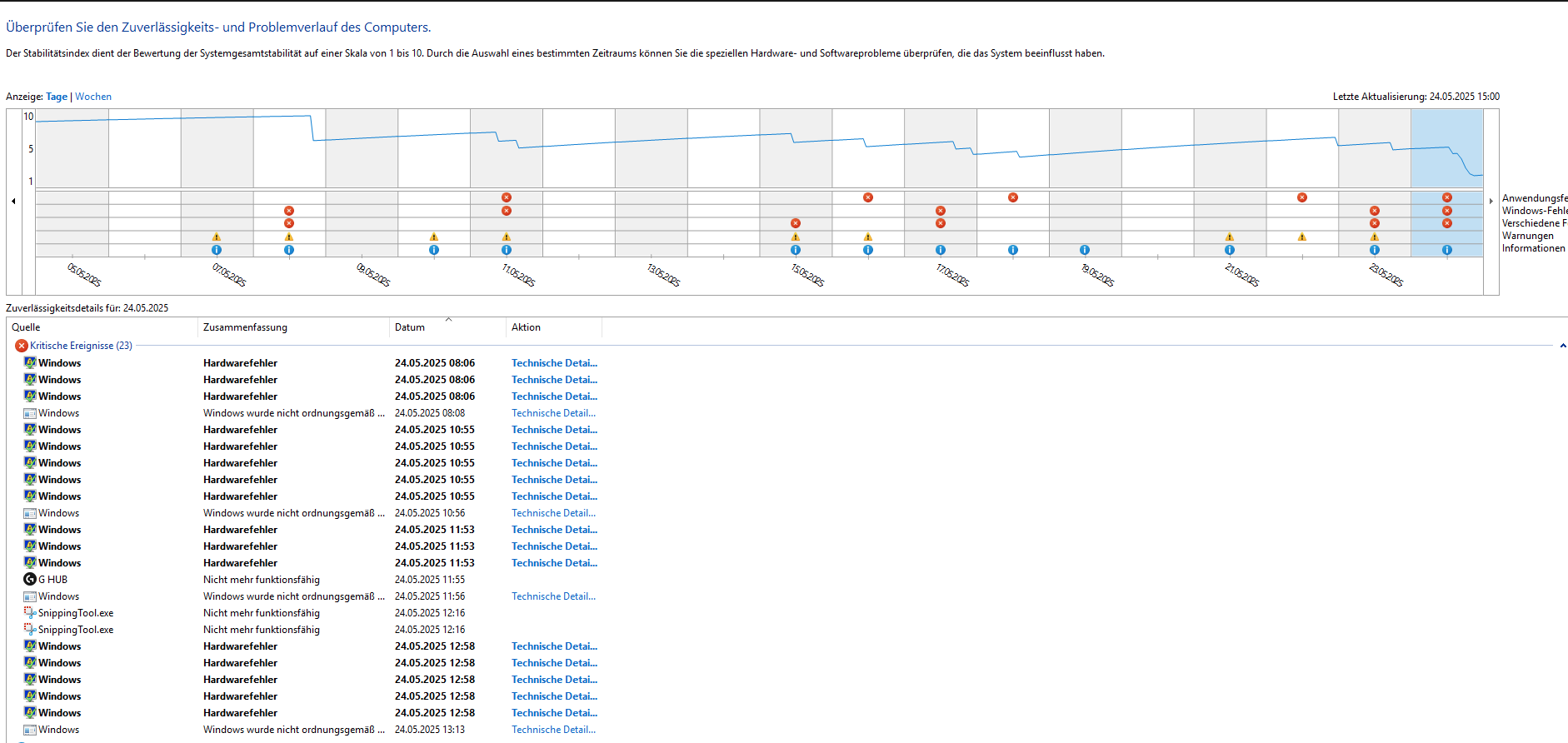Click the G HUB application icon
This screenshot has height=743, width=1568.
point(30,580)
